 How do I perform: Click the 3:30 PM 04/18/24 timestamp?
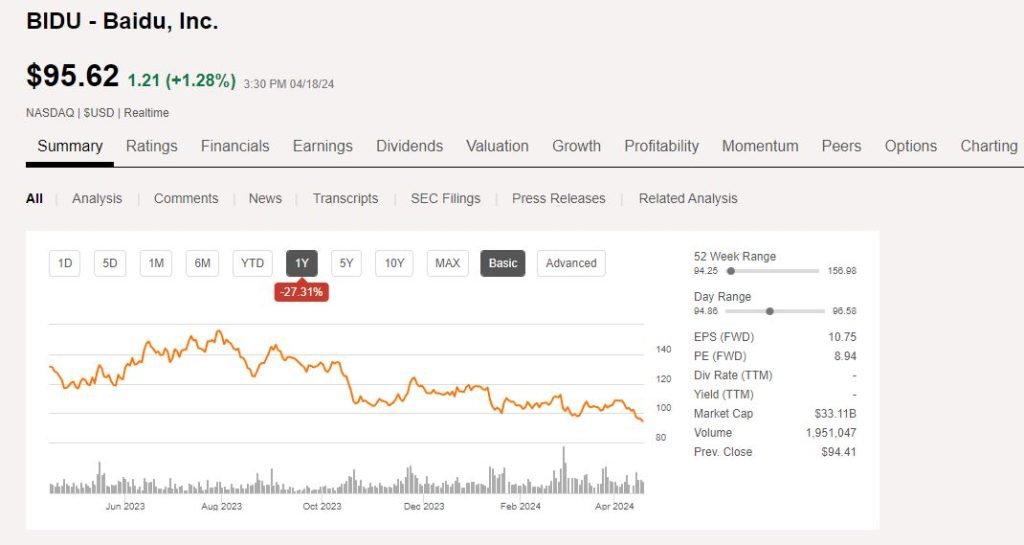coord(289,84)
